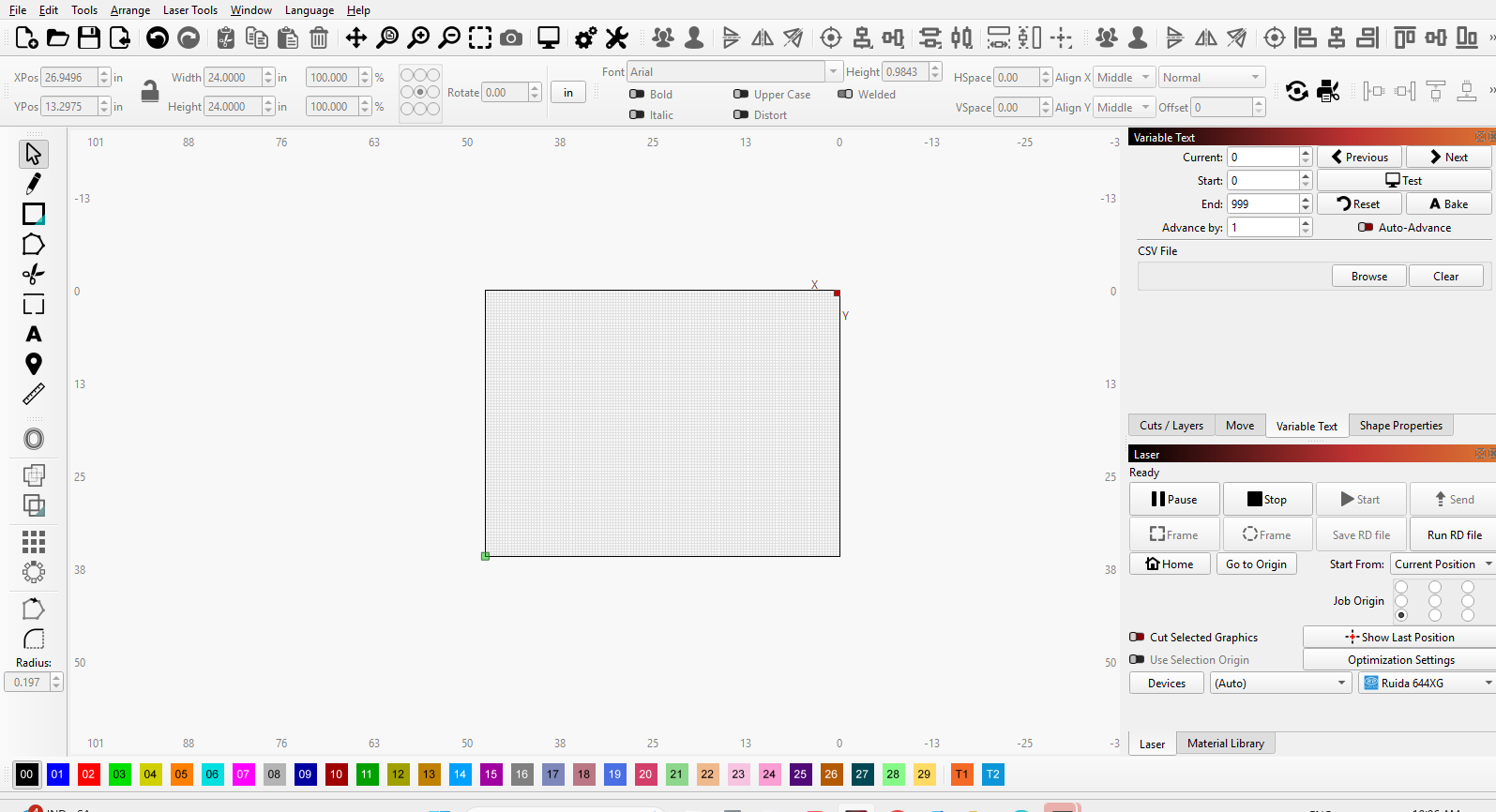
Task: Select the Position Laser marker tool
Action: pyautogui.click(x=34, y=364)
